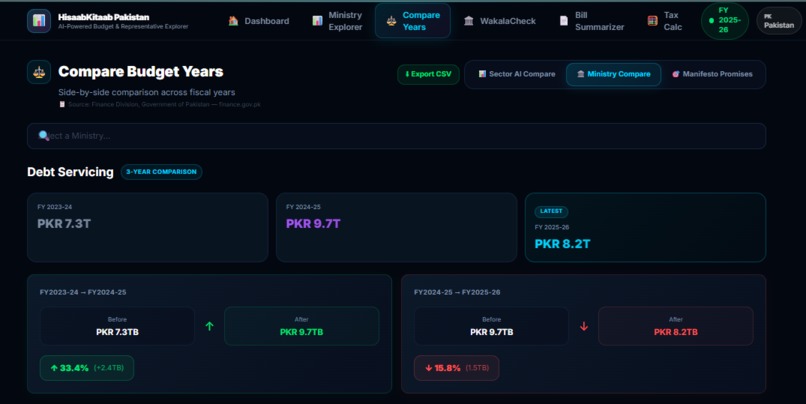
Task: Click the chart icon beside Ministry Explorer
Action: (x=317, y=21)
